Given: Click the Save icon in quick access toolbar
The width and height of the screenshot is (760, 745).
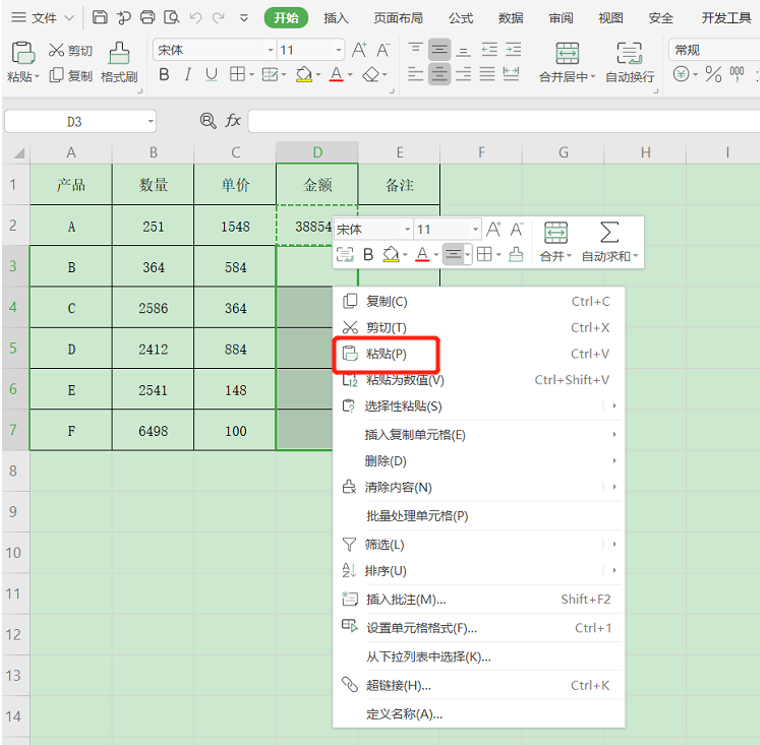Looking at the screenshot, I should 100,17.
